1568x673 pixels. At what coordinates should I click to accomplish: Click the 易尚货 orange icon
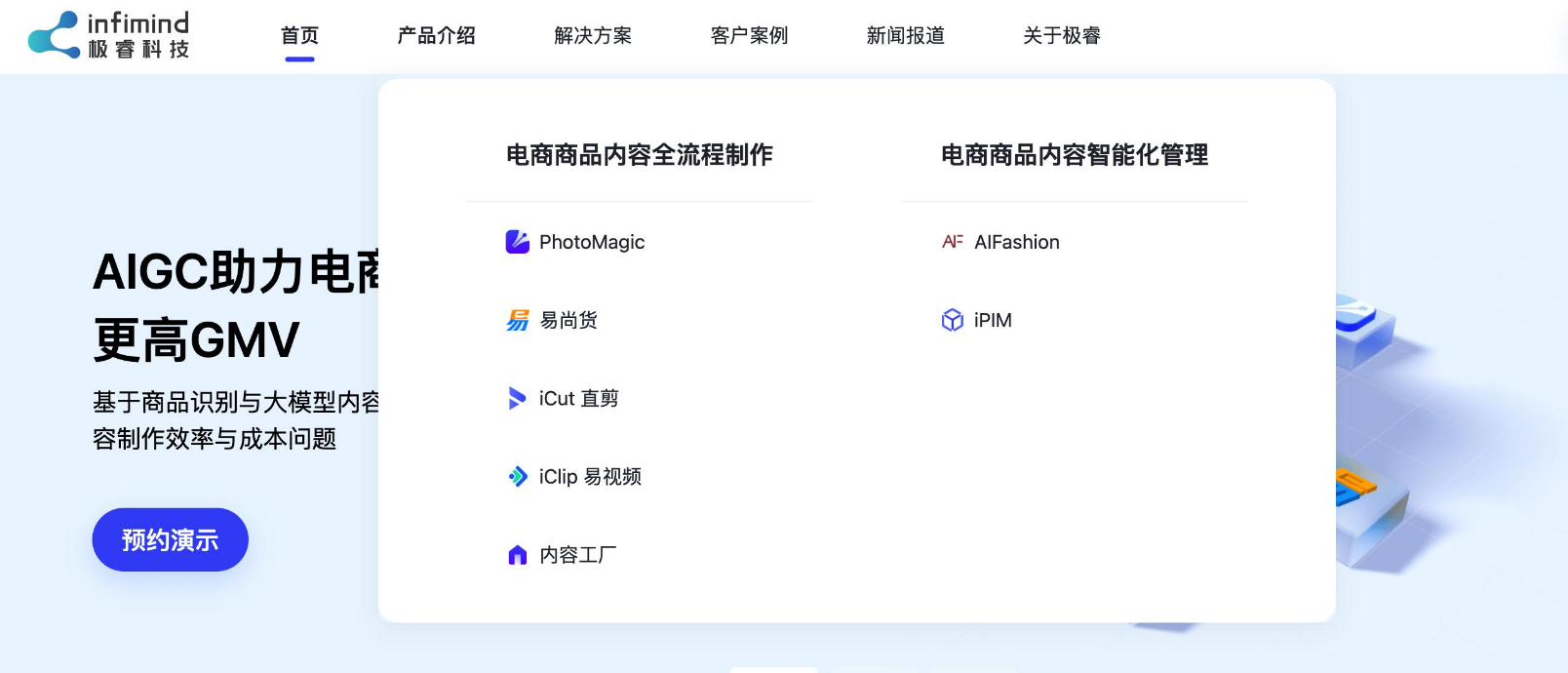click(518, 320)
